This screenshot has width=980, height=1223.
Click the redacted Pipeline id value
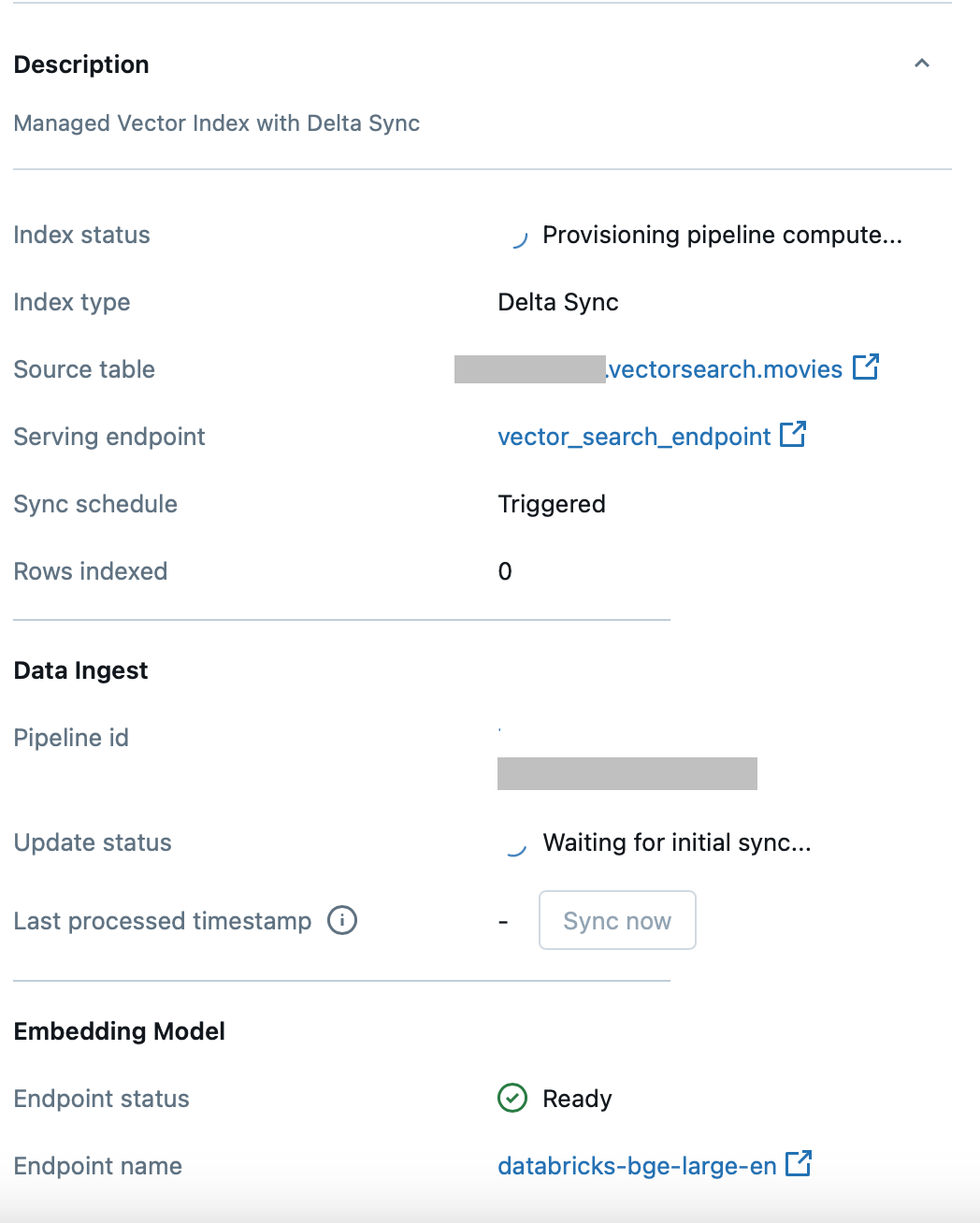[x=627, y=773]
